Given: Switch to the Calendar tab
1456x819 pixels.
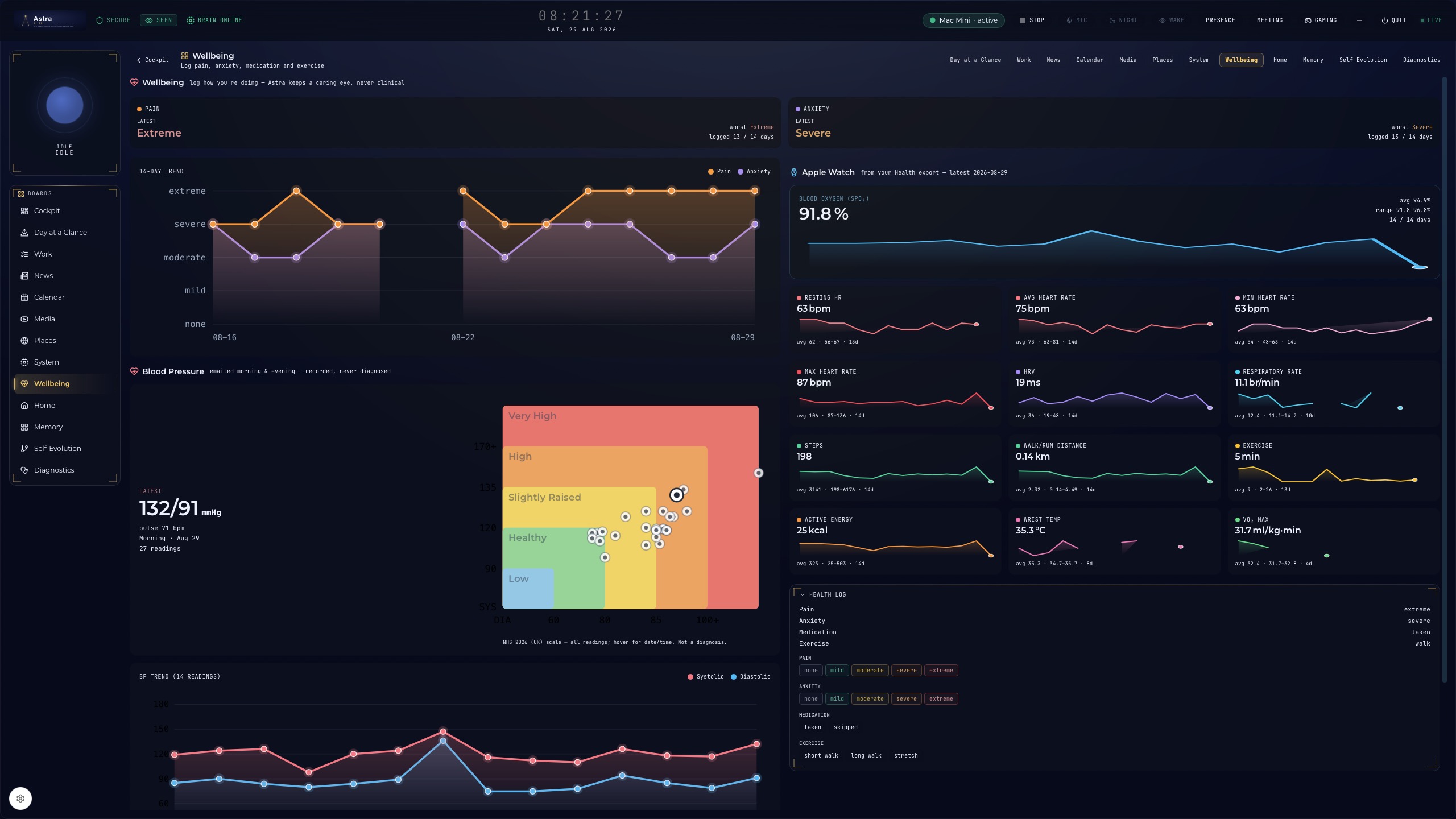Looking at the screenshot, I should 1090,60.
